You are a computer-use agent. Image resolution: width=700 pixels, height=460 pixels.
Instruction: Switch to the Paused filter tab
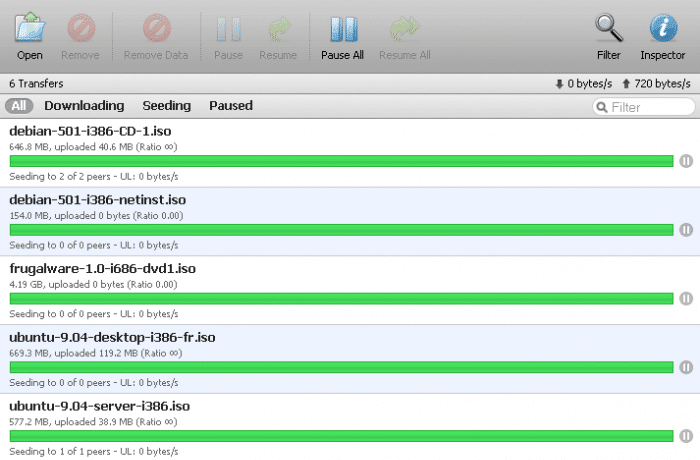click(x=231, y=106)
